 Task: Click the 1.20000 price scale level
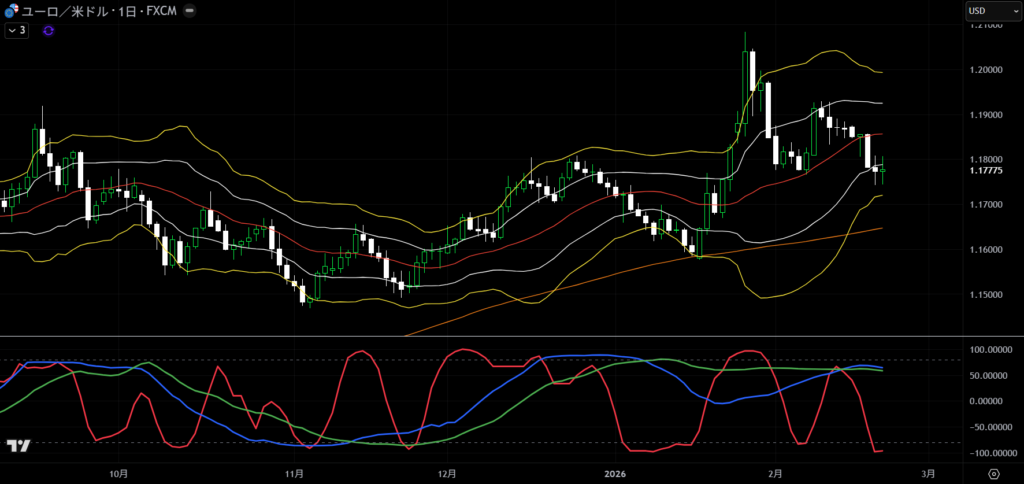coord(988,69)
